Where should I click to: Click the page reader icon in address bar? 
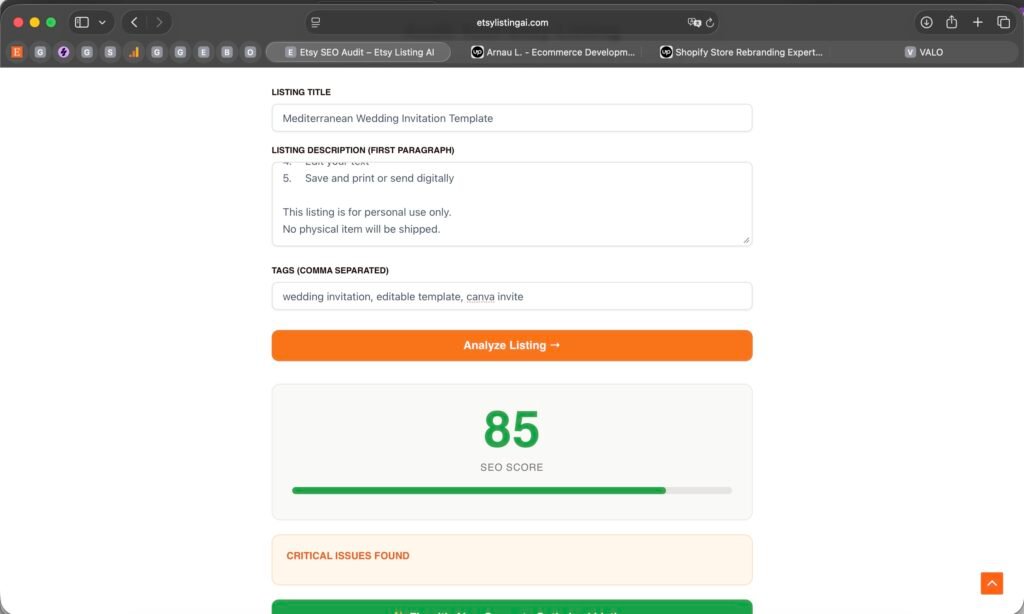coord(316,22)
